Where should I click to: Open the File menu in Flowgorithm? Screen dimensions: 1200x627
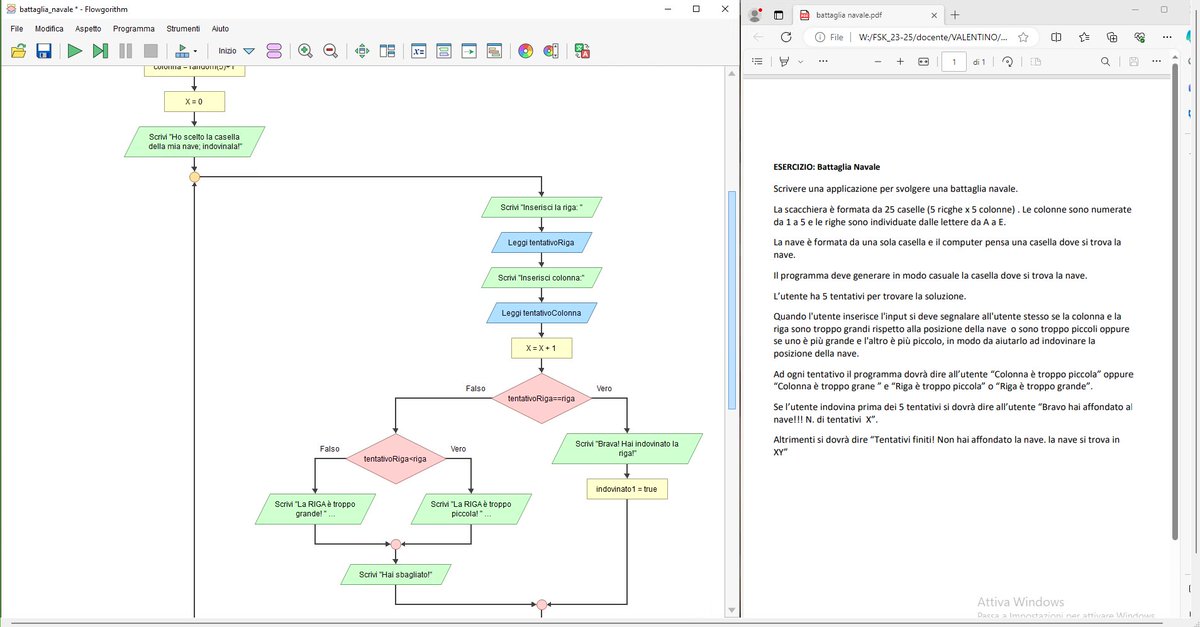[x=17, y=29]
